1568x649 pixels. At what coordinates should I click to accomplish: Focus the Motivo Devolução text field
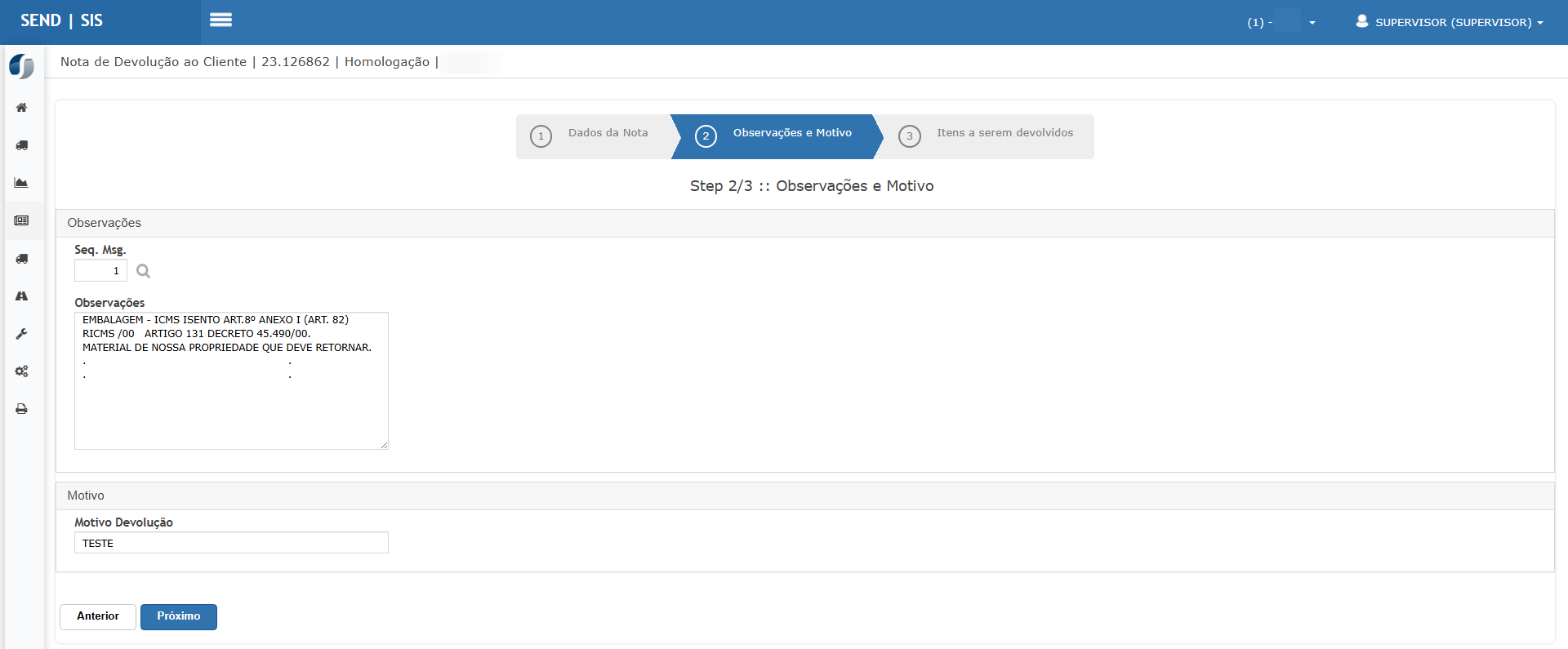[231, 543]
